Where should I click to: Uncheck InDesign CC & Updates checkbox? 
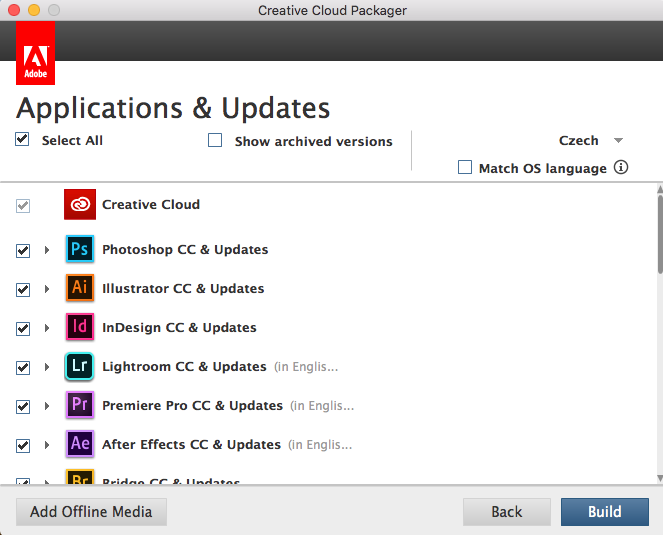[23, 329]
